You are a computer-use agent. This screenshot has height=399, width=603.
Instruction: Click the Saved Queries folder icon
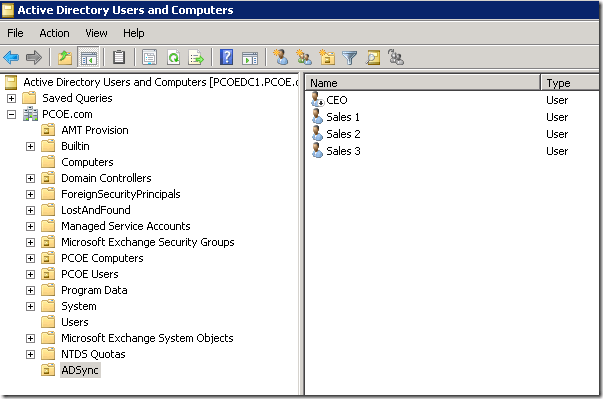pos(29,98)
